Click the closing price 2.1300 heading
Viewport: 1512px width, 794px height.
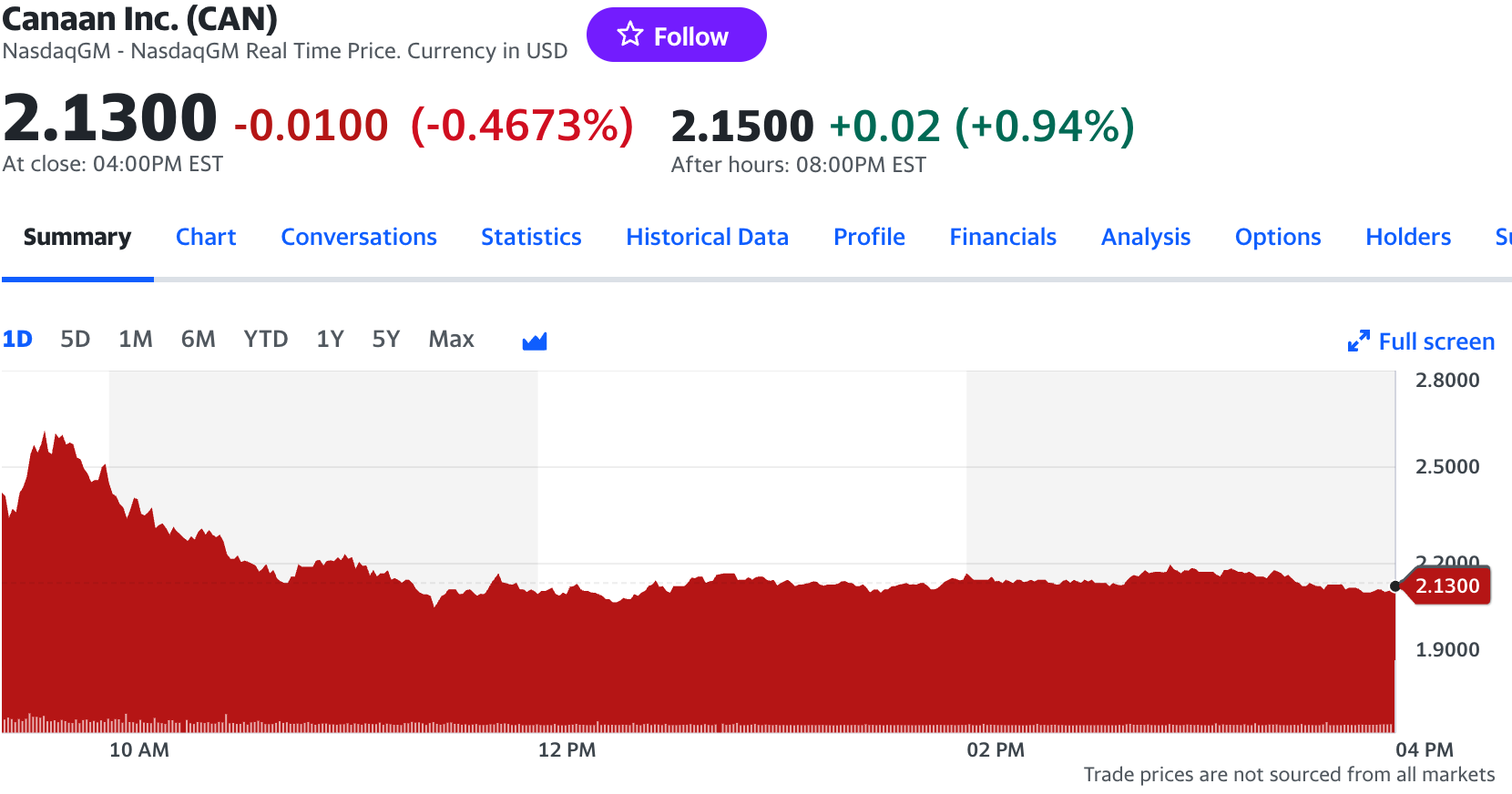110,118
